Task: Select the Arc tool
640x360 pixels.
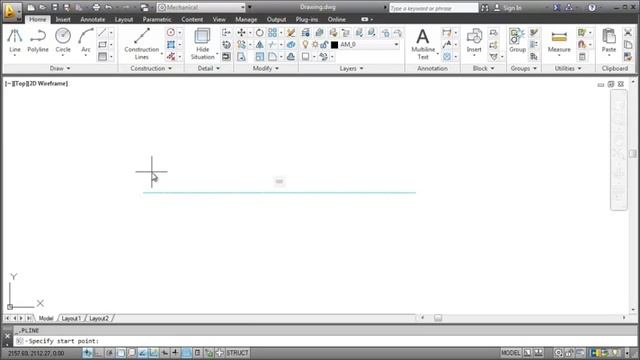Action: pyautogui.click(x=86, y=41)
